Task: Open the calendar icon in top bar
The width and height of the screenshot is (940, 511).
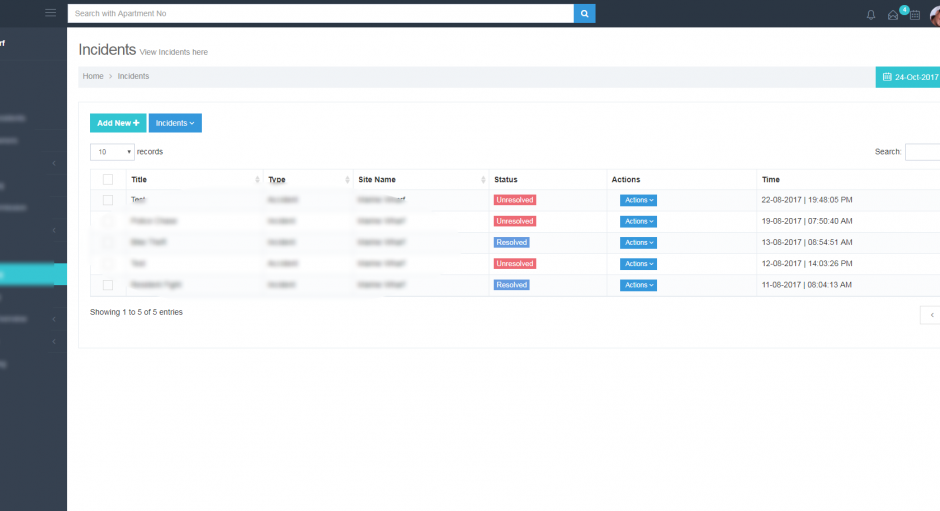Action: (x=915, y=15)
